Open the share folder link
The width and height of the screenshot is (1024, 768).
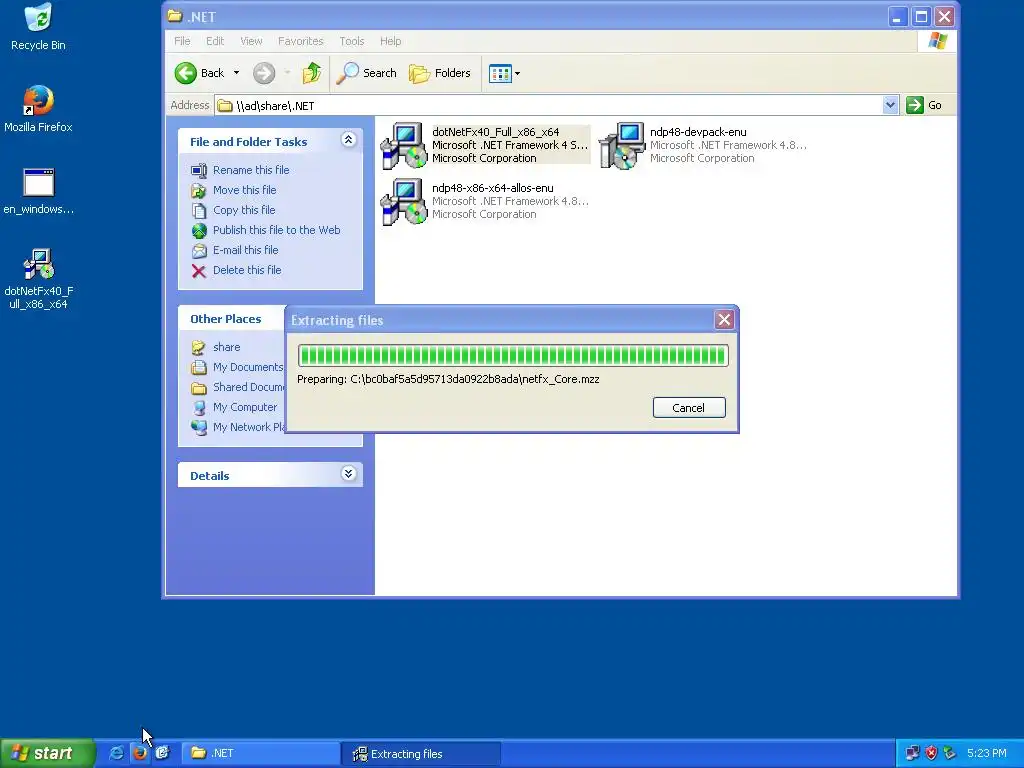(226, 347)
